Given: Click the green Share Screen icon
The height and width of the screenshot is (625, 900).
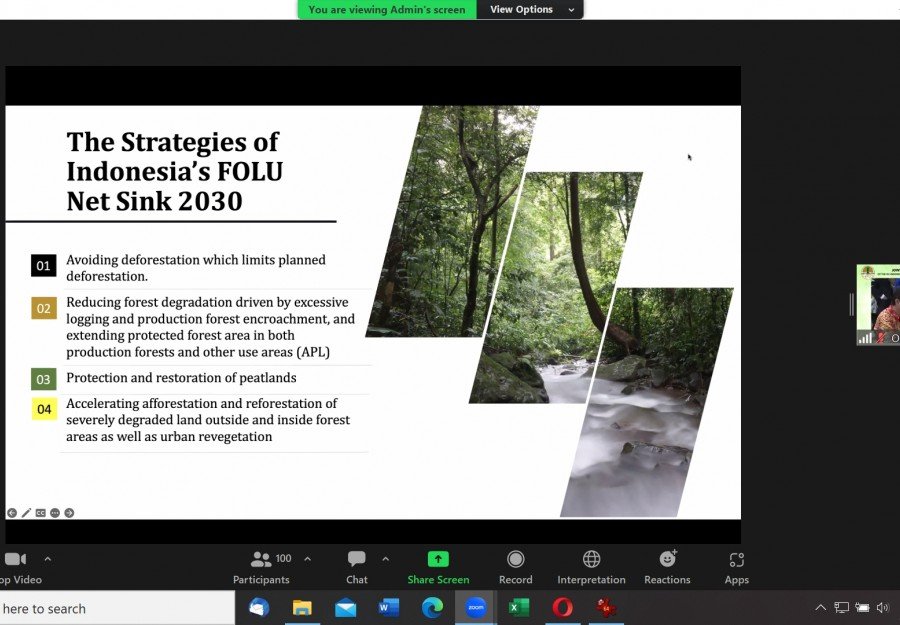Looking at the screenshot, I should (438, 560).
